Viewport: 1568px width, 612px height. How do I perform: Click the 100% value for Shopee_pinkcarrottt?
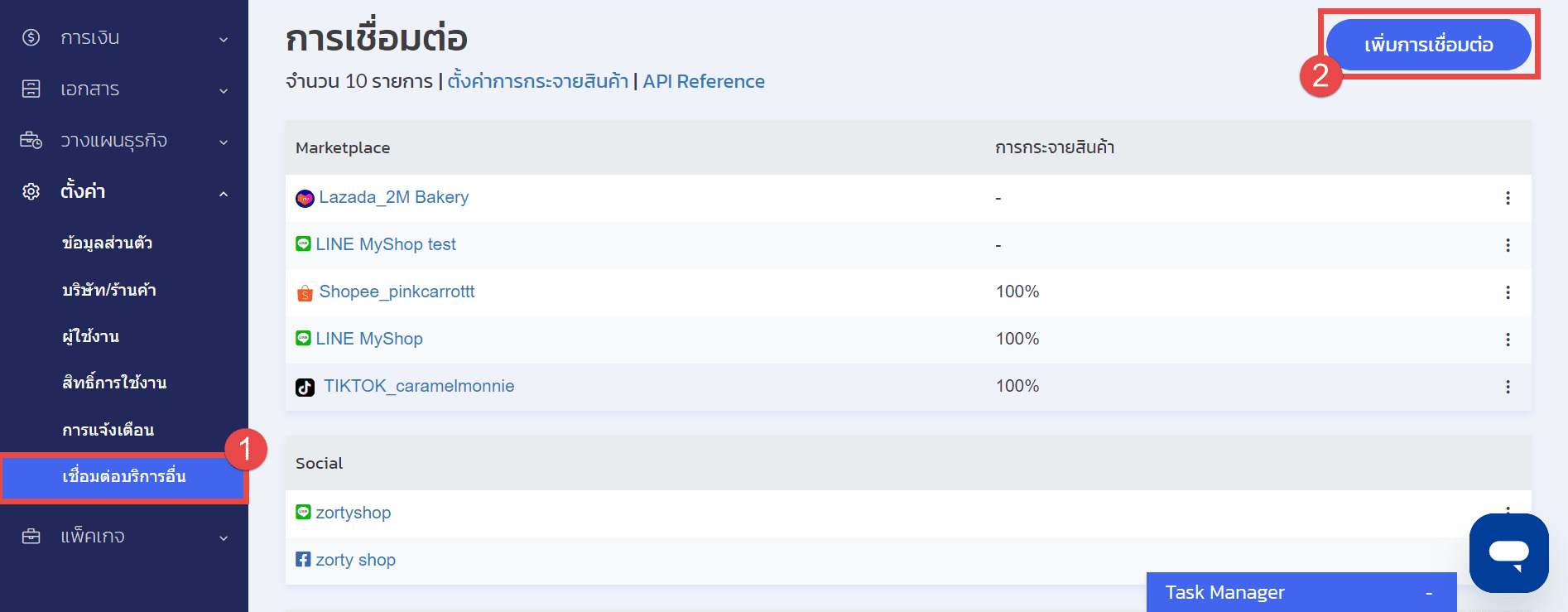(x=1017, y=292)
